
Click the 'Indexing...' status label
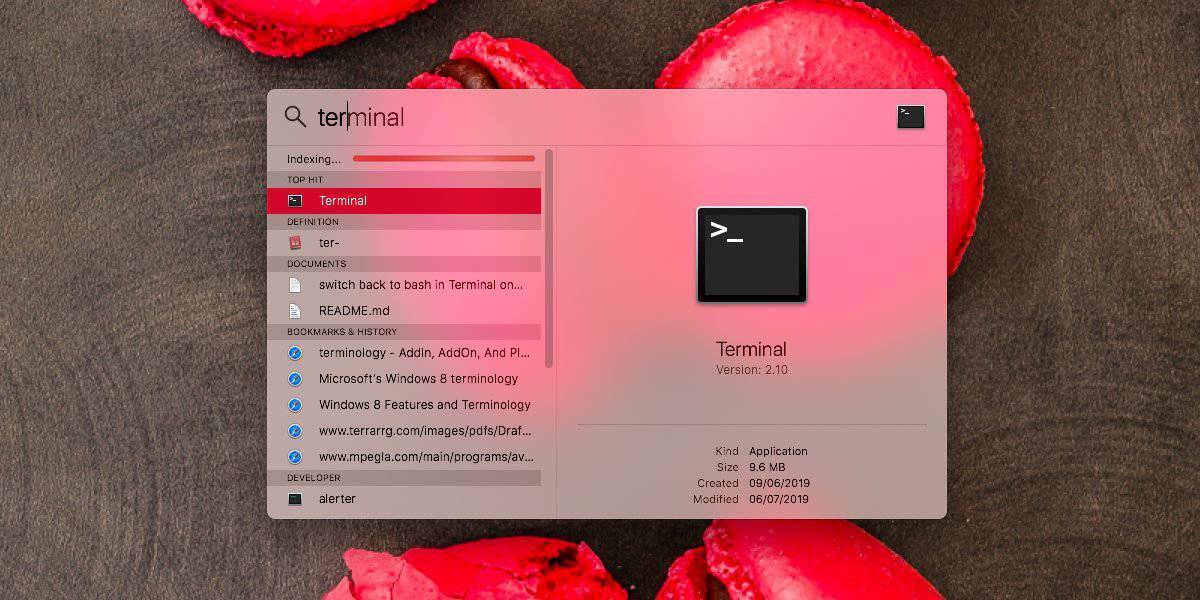[x=314, y=159]
